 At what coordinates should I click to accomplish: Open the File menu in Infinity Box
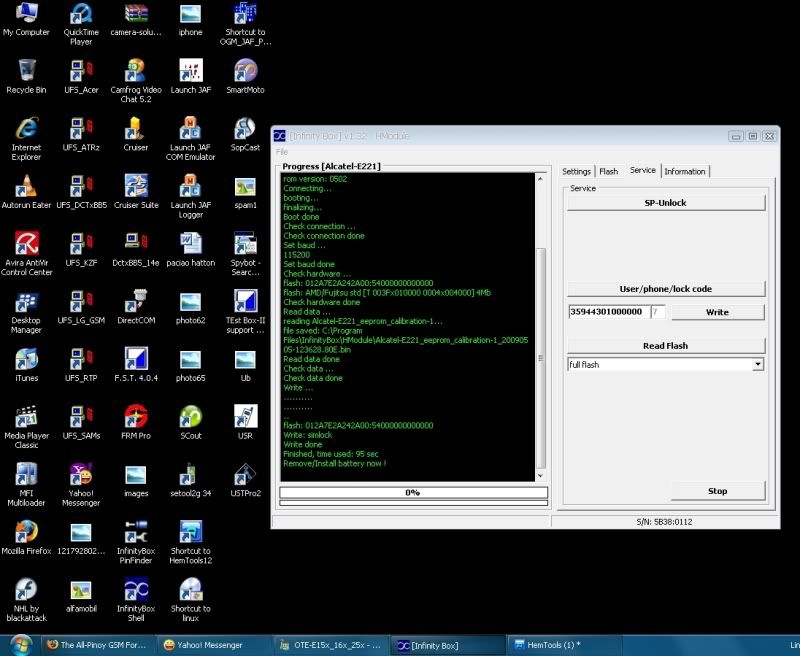pos(282,152)
